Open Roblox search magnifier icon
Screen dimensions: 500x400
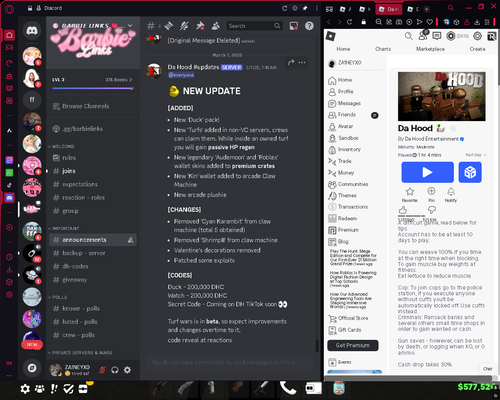408,36
